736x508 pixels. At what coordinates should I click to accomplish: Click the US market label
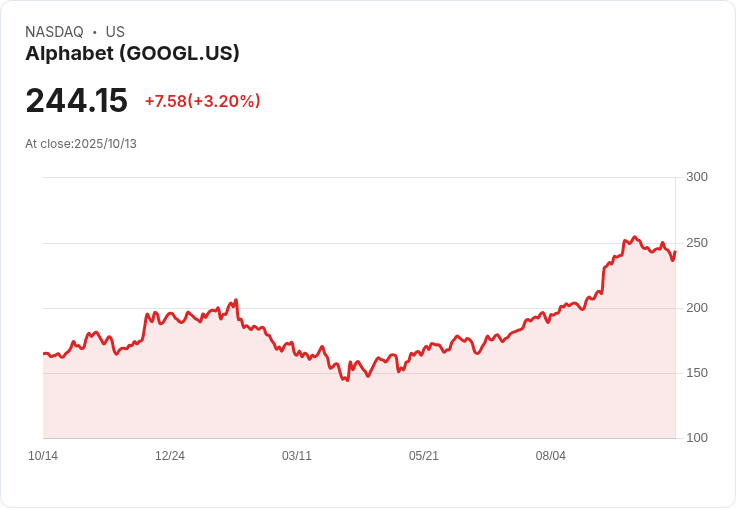click(x=115, y=32)
